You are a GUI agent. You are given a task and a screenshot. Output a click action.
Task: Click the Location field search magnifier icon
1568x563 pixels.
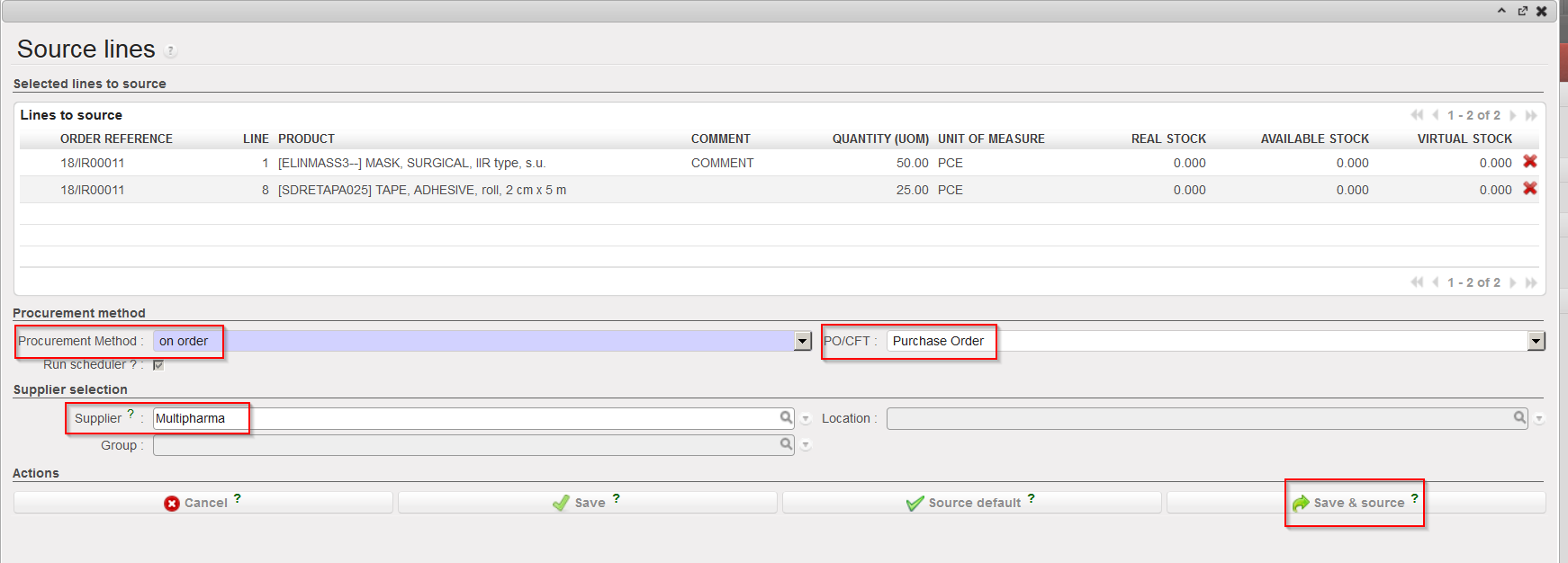tap(1519, 417)
